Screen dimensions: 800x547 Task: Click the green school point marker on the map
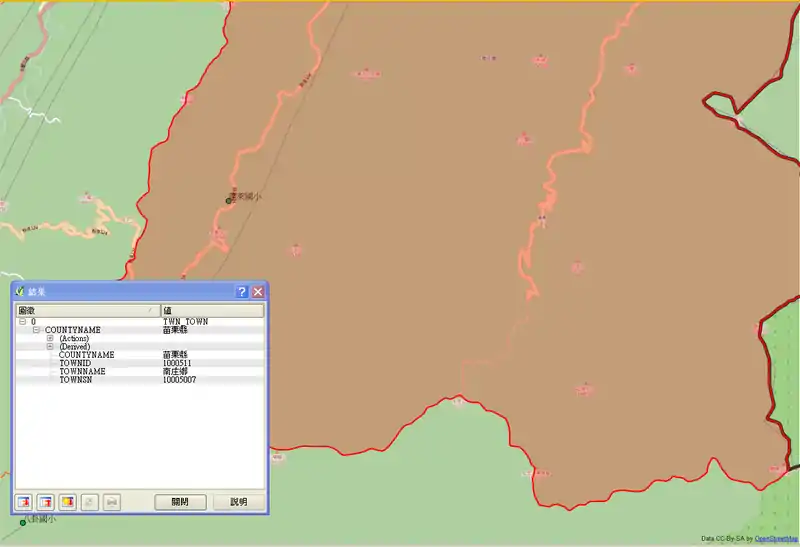click(228, 200)
